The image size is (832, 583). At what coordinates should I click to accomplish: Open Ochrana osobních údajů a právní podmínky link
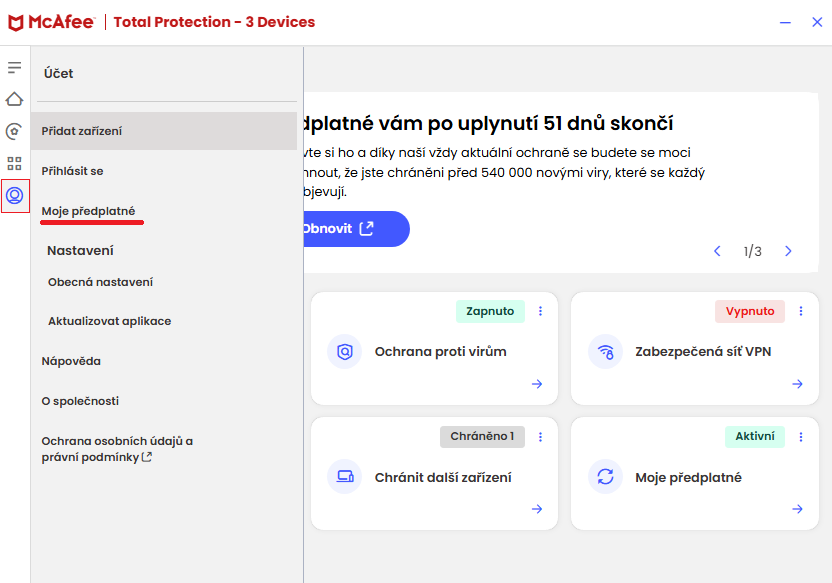click(117, 449)
